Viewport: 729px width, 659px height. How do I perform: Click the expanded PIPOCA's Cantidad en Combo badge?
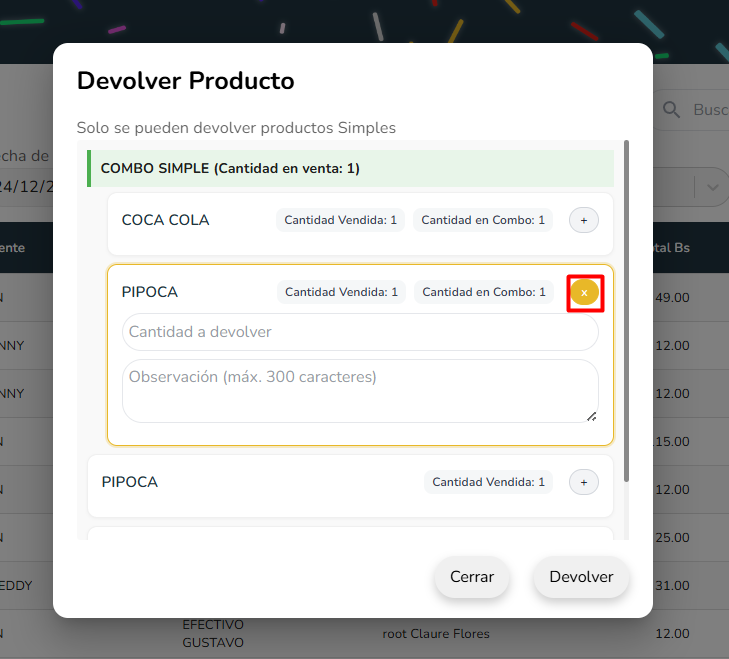click(x=484, y=292)
